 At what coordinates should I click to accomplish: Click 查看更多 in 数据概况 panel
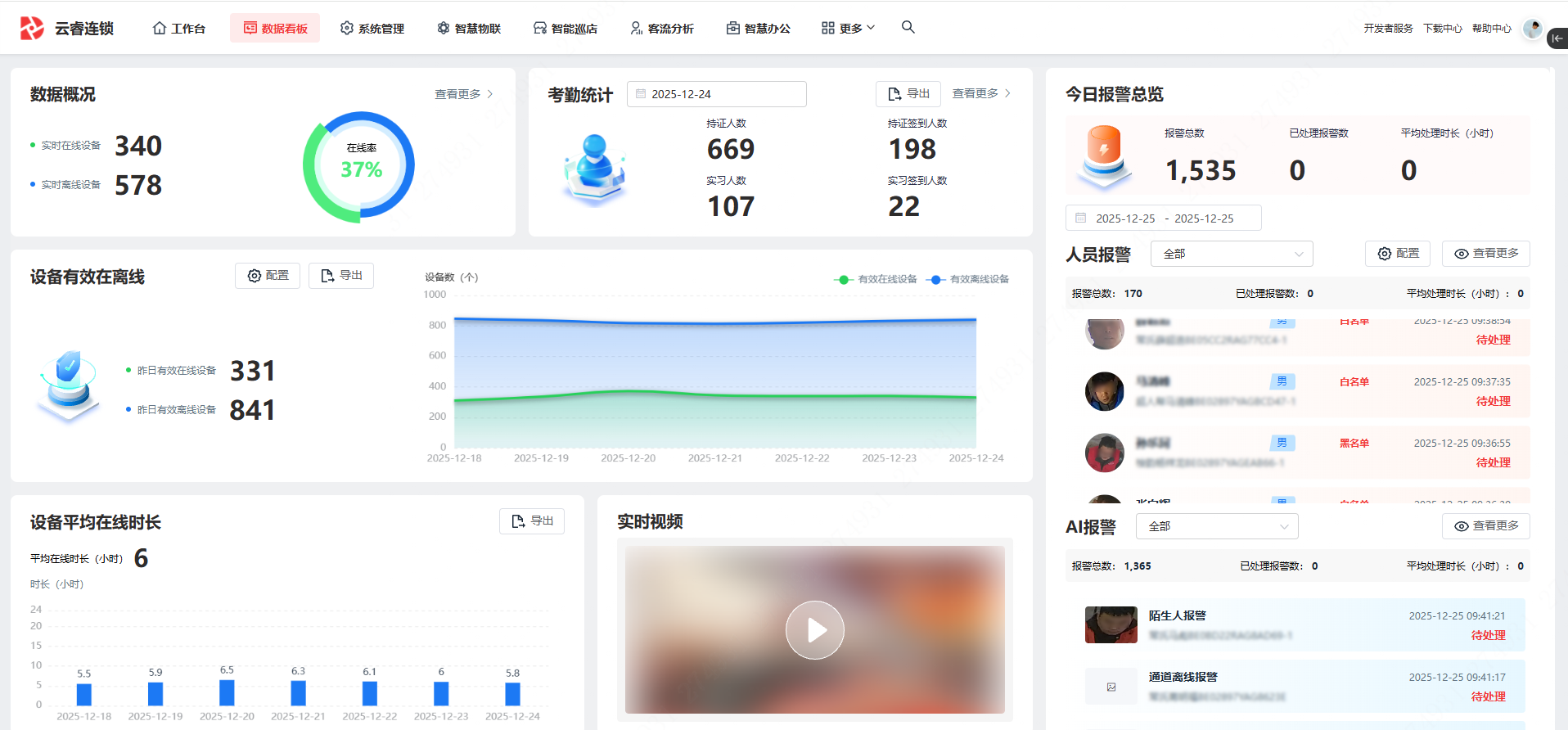(463, 94)
